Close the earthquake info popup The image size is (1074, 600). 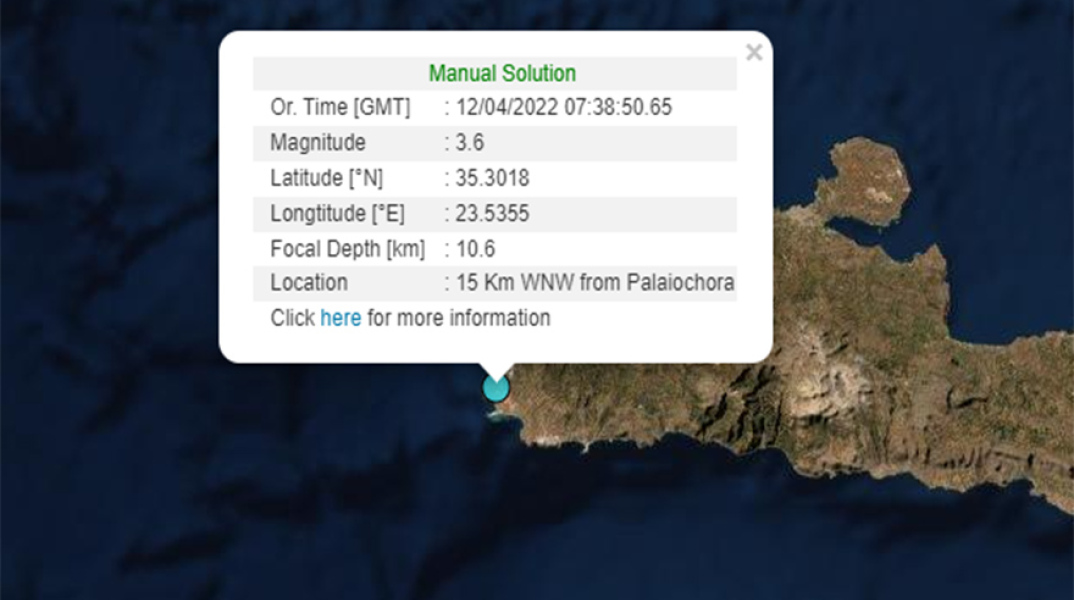coord(754,53)
